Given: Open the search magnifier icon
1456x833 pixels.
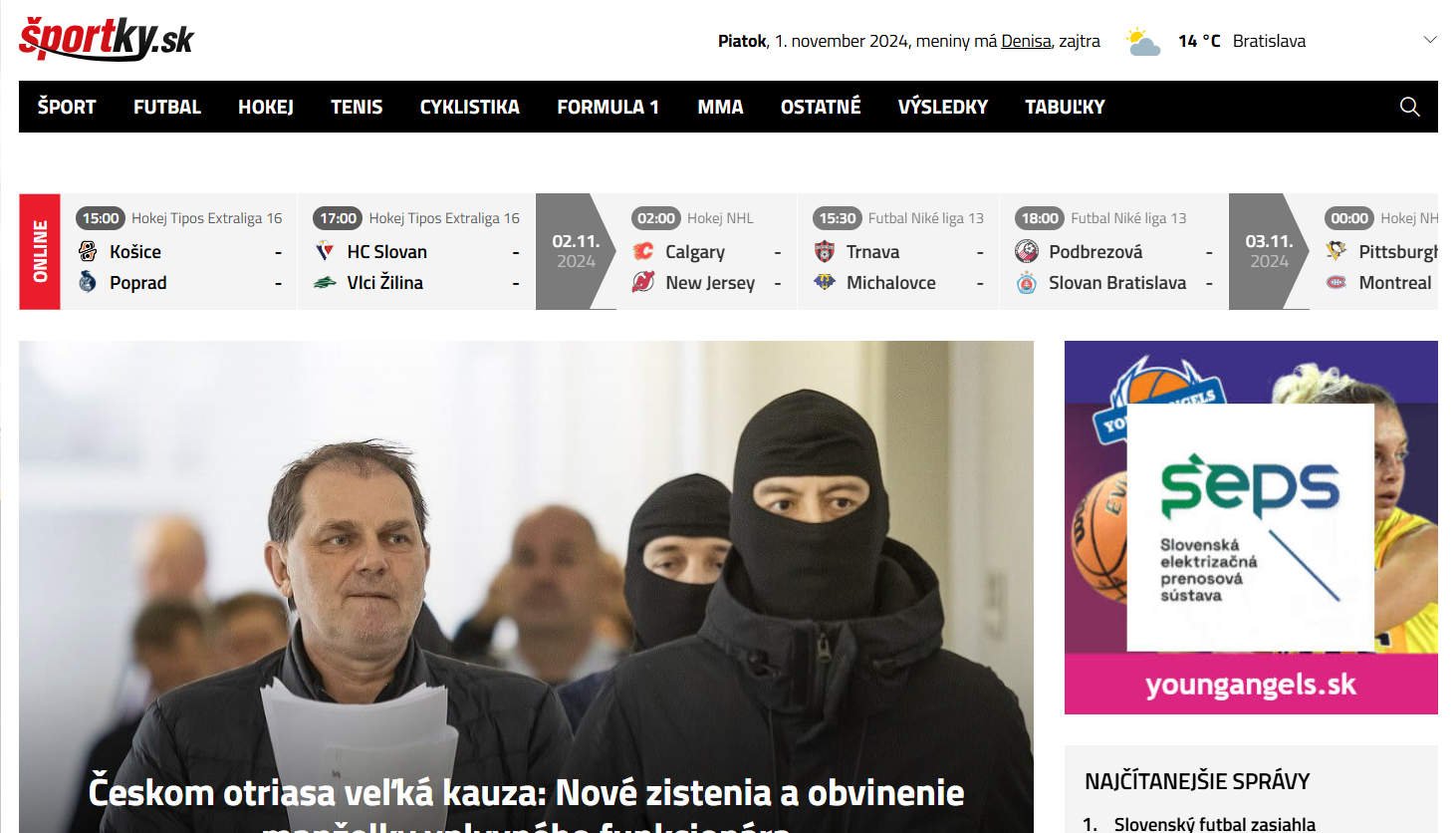Looking at the screenshot, I should tap(1409, 107).
